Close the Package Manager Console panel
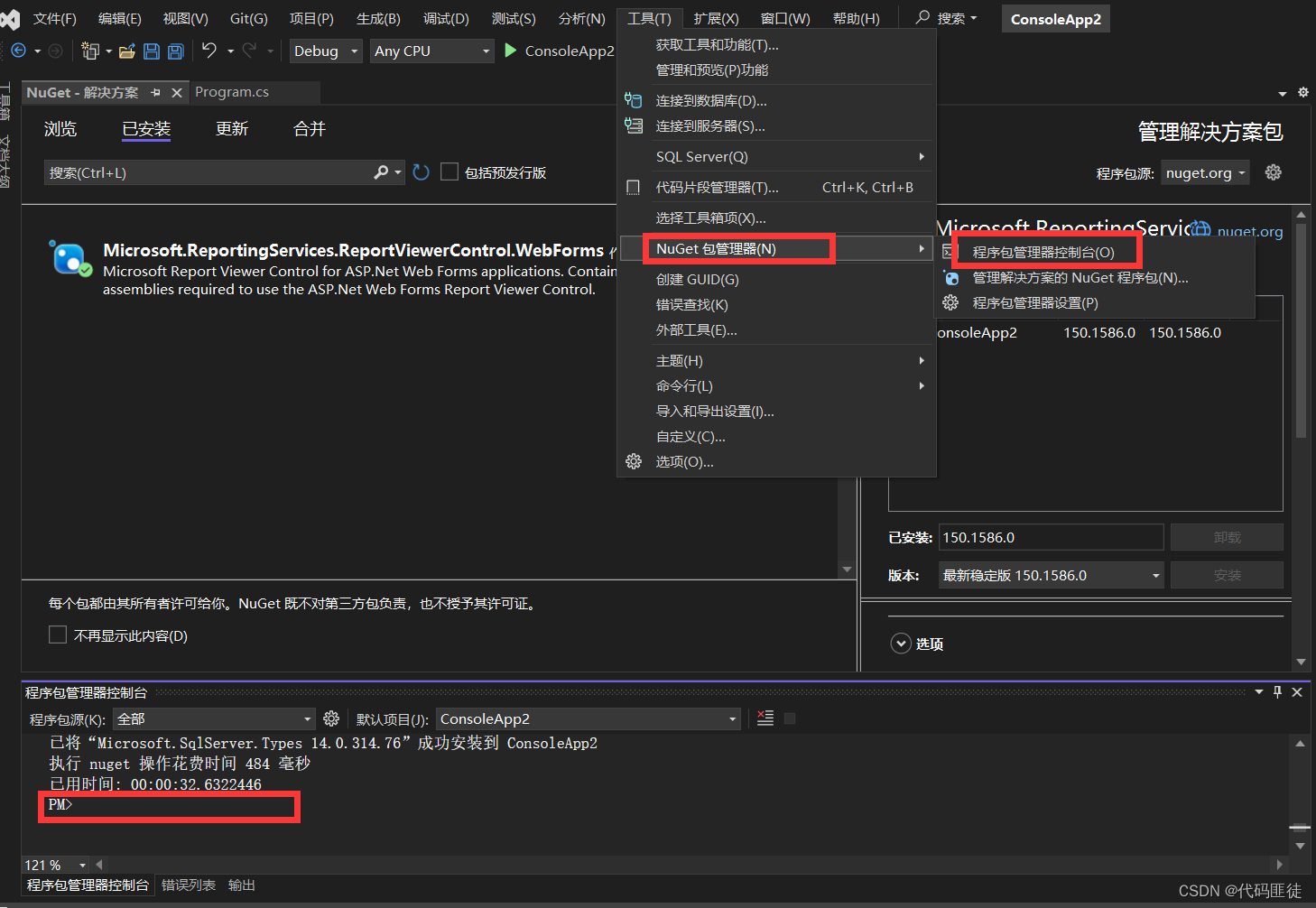The width and height of the screenshot is (1316, 908). pyautogui.click(x=1297, y=691)
